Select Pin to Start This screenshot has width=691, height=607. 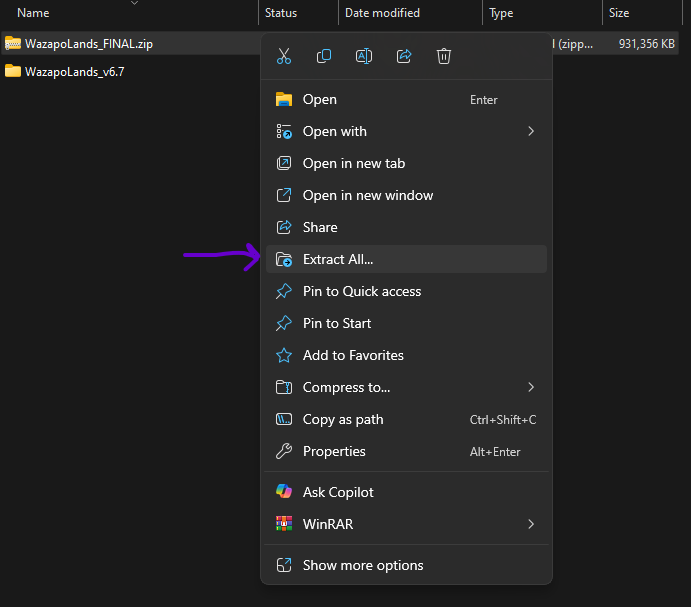tap(406, 323)
